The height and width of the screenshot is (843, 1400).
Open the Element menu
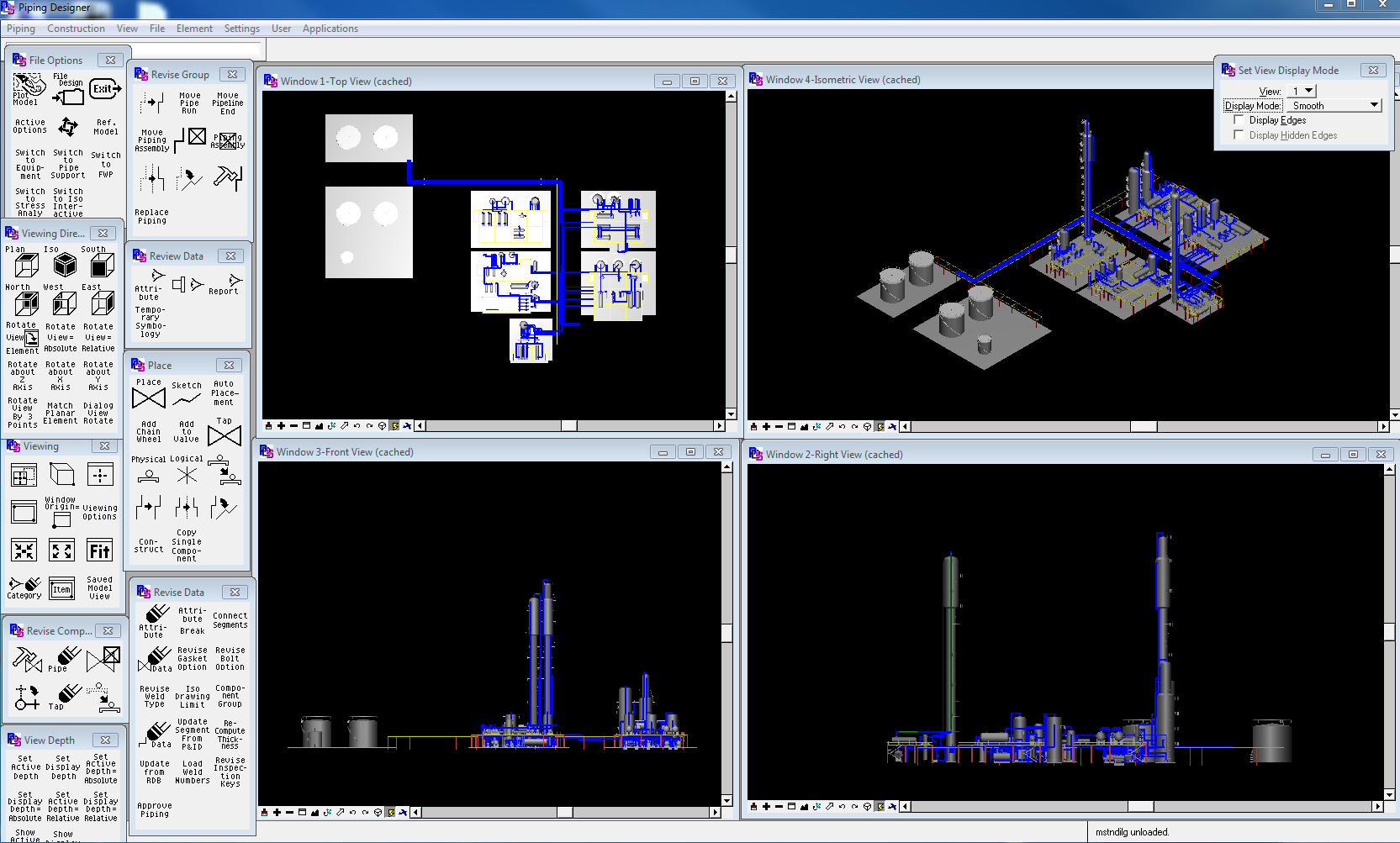coord(194,29)
